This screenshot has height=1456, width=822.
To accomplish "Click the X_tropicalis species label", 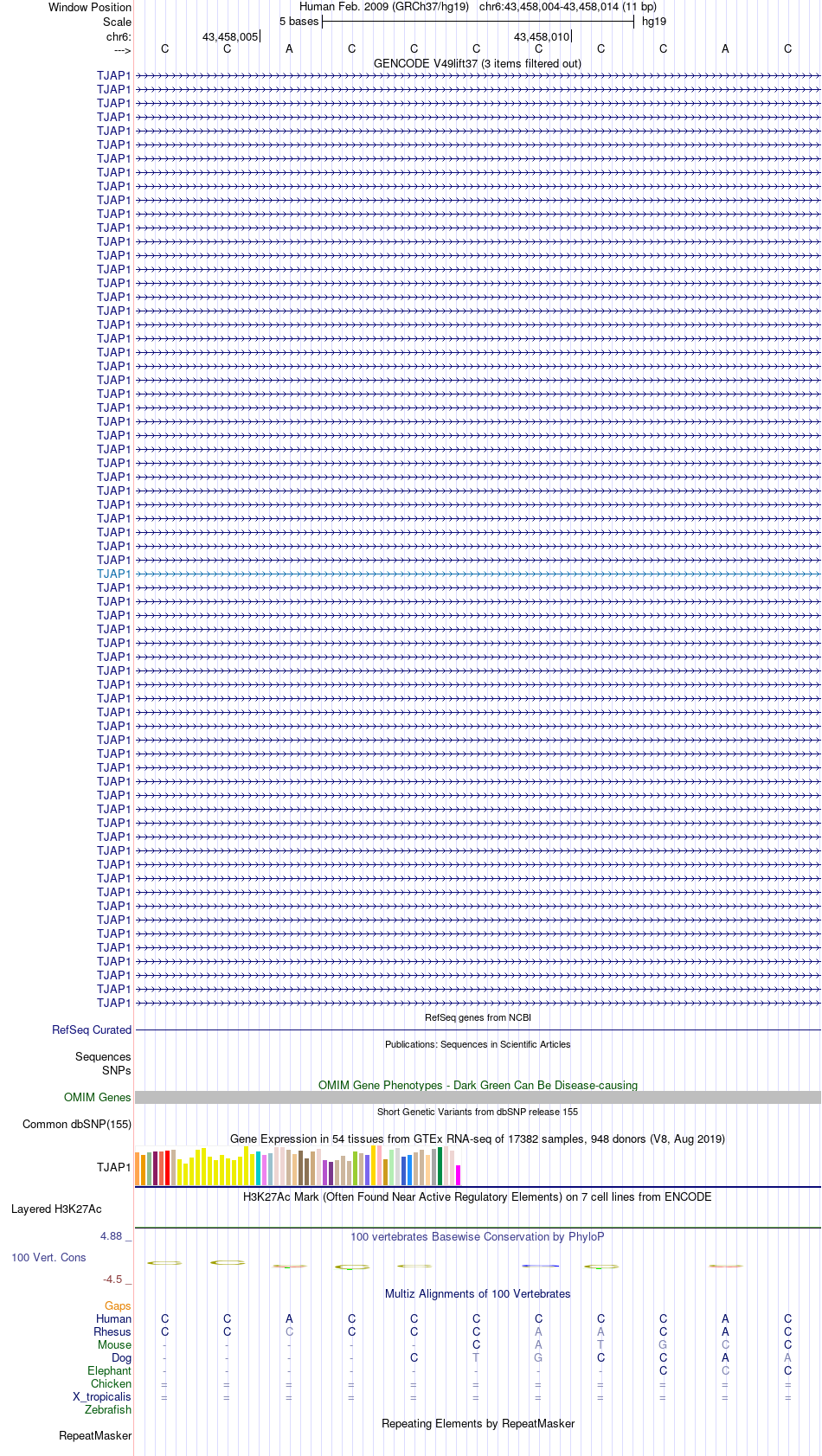I will point(102,1397).
